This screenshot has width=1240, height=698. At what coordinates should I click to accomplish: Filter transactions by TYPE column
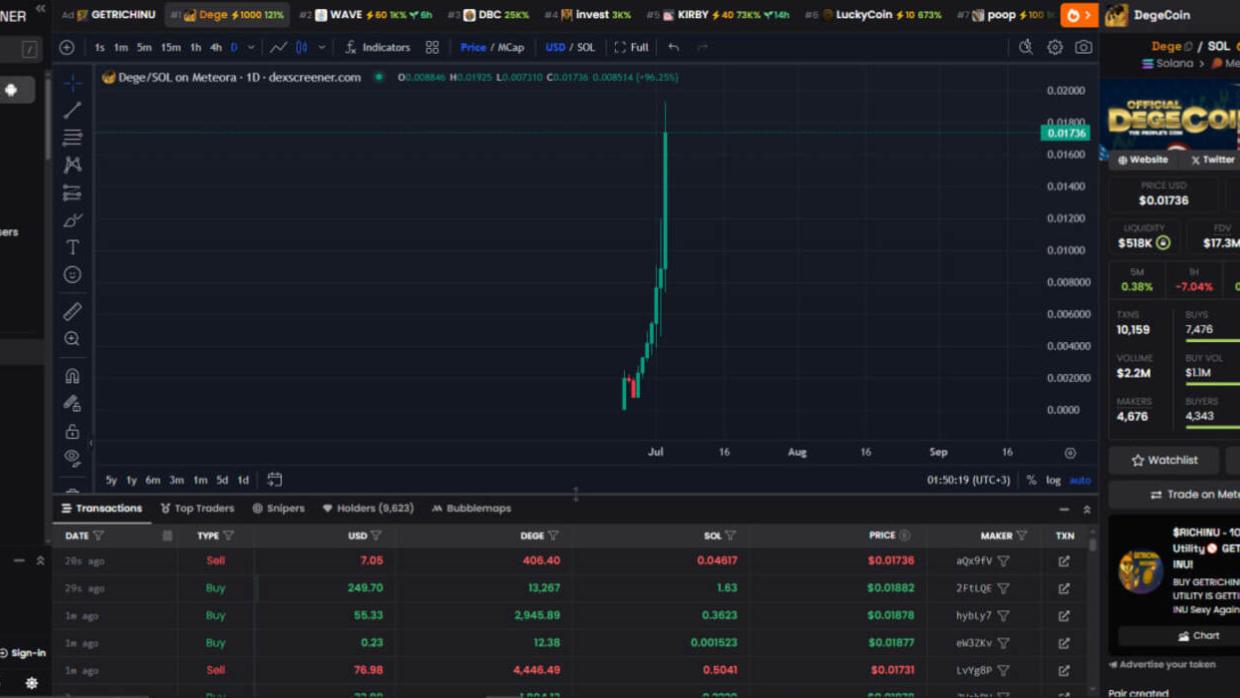(229, 536)
